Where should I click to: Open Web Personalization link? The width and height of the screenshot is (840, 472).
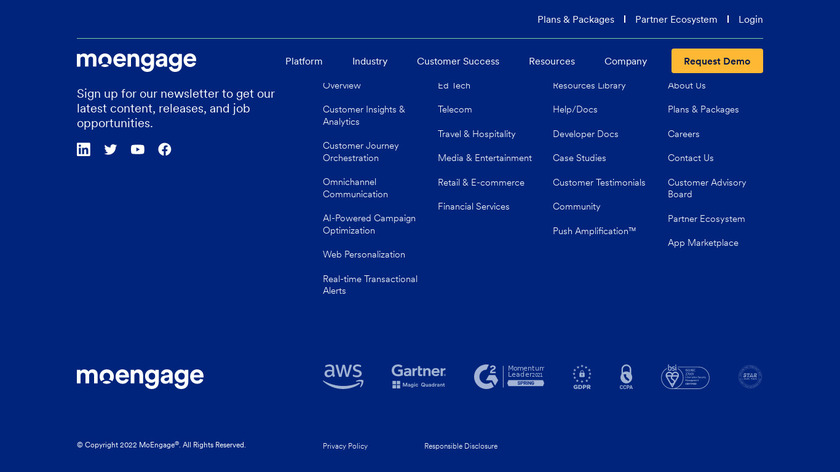tap(364, 255)
